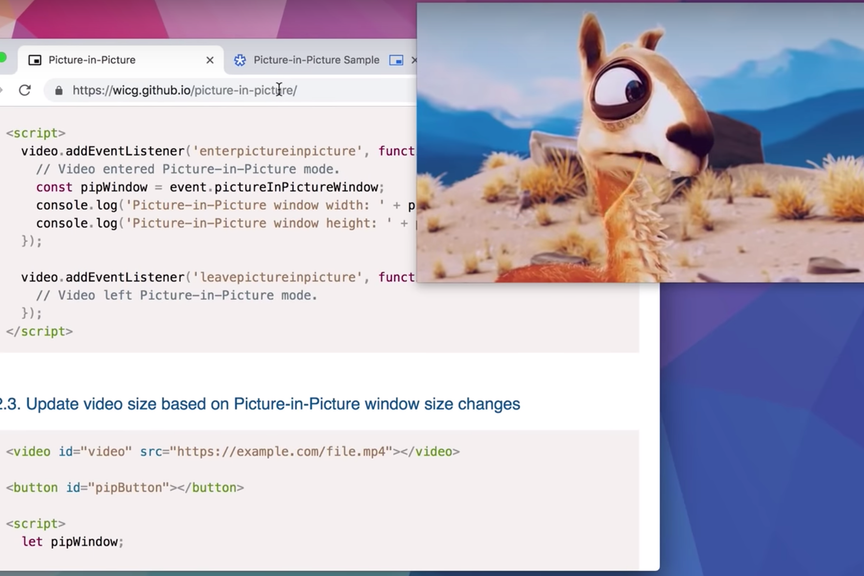Reload the page with the refresh icon

point(25,90)
